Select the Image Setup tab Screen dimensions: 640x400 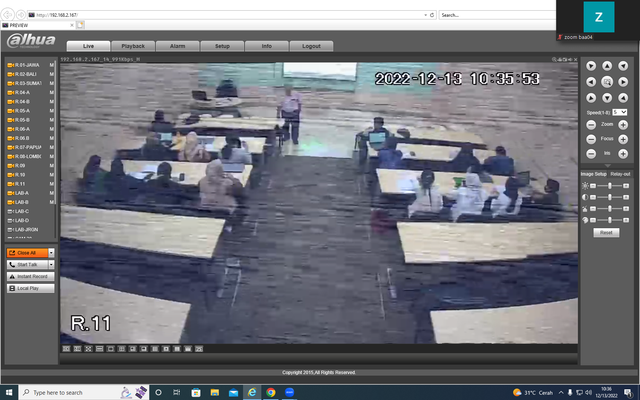593,174
